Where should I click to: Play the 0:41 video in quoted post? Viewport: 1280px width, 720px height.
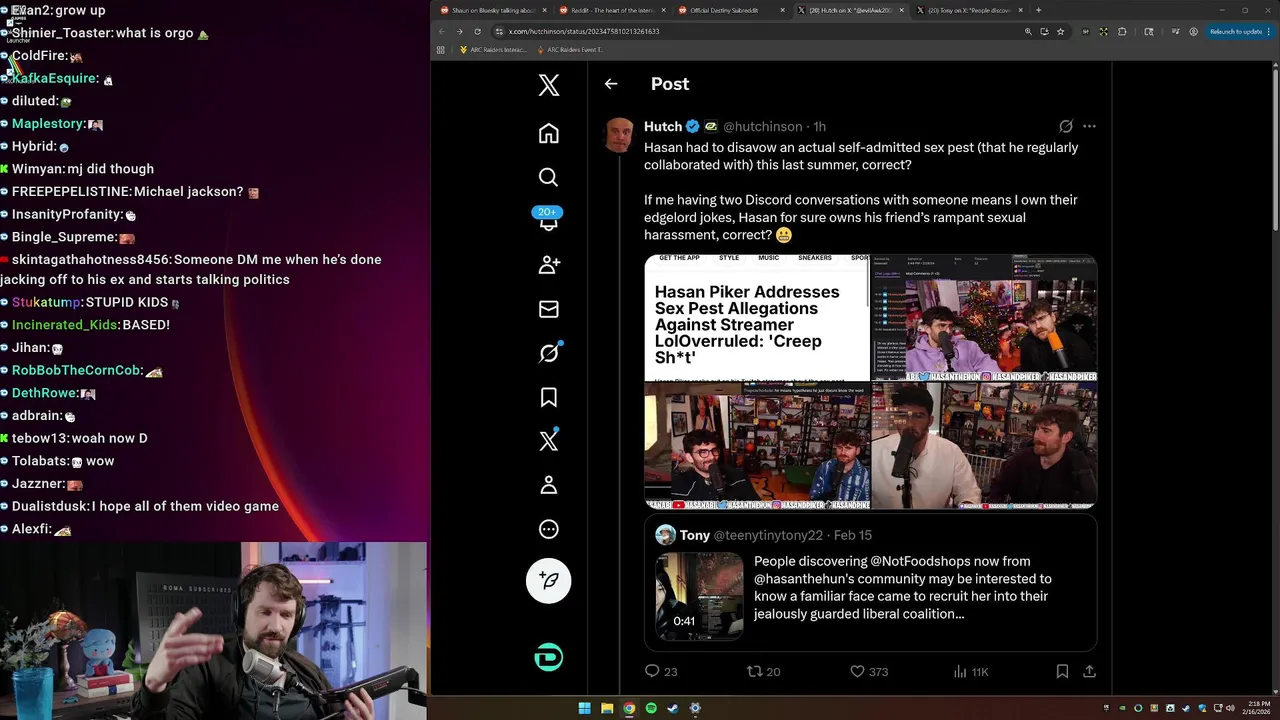pyautogui.click(x=699, y=596)
